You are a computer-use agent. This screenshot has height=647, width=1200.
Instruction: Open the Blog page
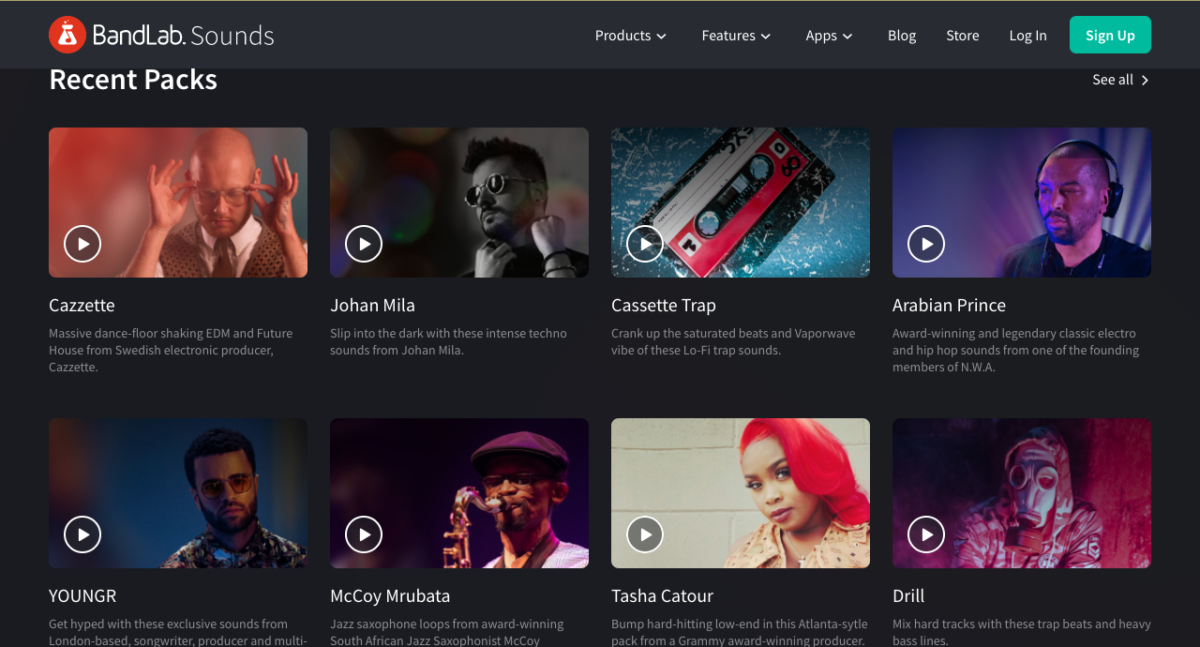901,35
